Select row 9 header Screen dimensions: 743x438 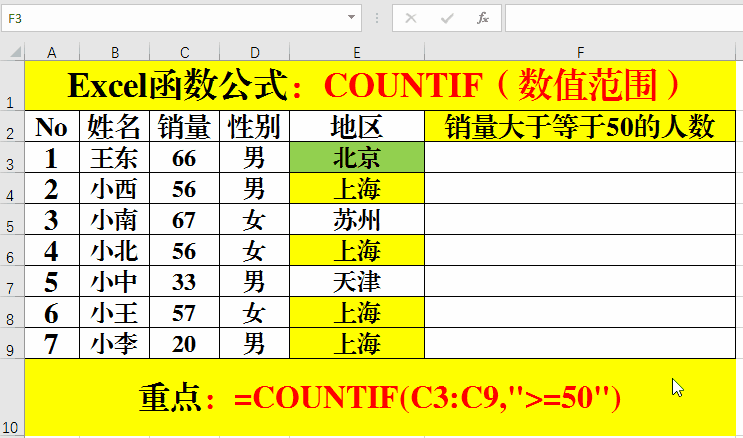click(12, 343)
